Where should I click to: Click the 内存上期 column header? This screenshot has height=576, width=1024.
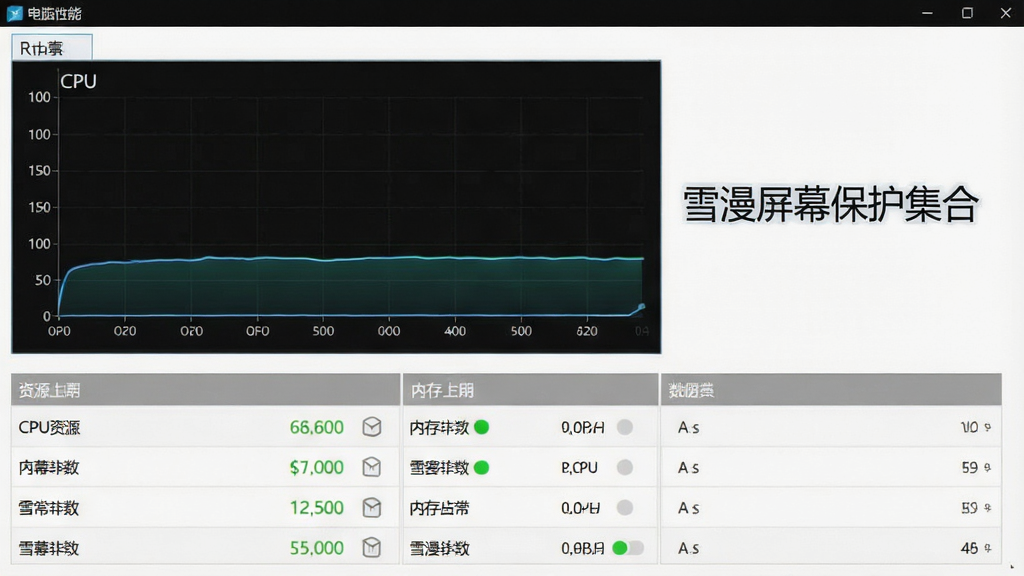click(530, 390)
